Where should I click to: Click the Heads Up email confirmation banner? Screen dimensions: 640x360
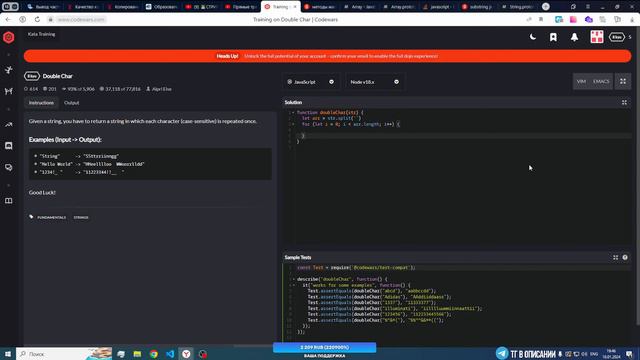point(327,56)
